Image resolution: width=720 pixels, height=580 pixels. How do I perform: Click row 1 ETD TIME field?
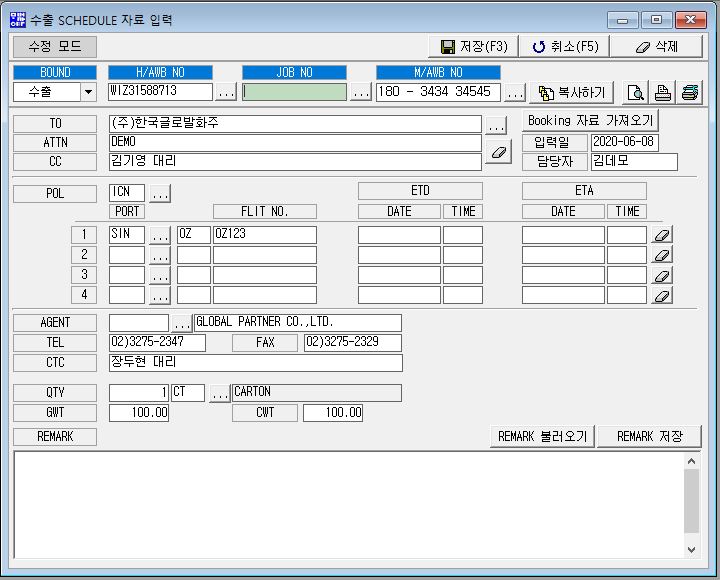click(x=463, y=235)
